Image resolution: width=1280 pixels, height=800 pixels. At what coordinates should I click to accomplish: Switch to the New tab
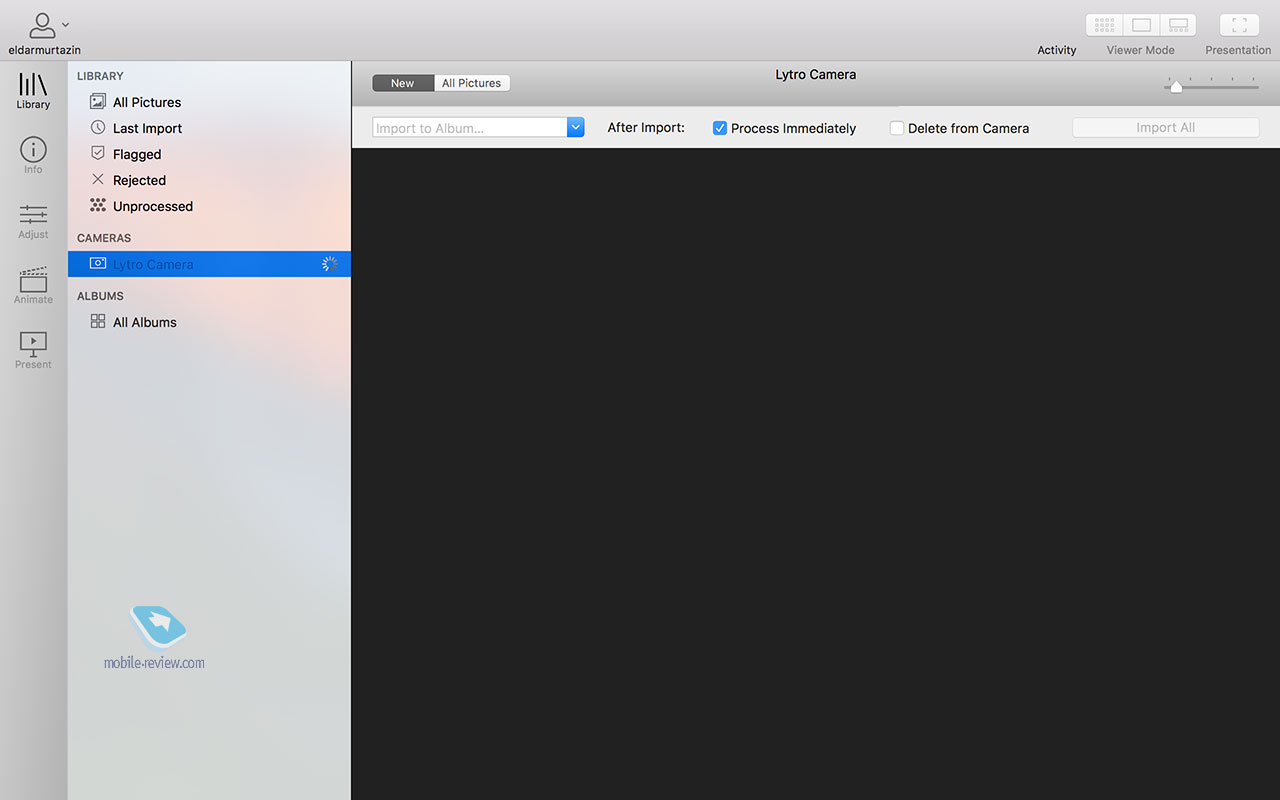403,83
